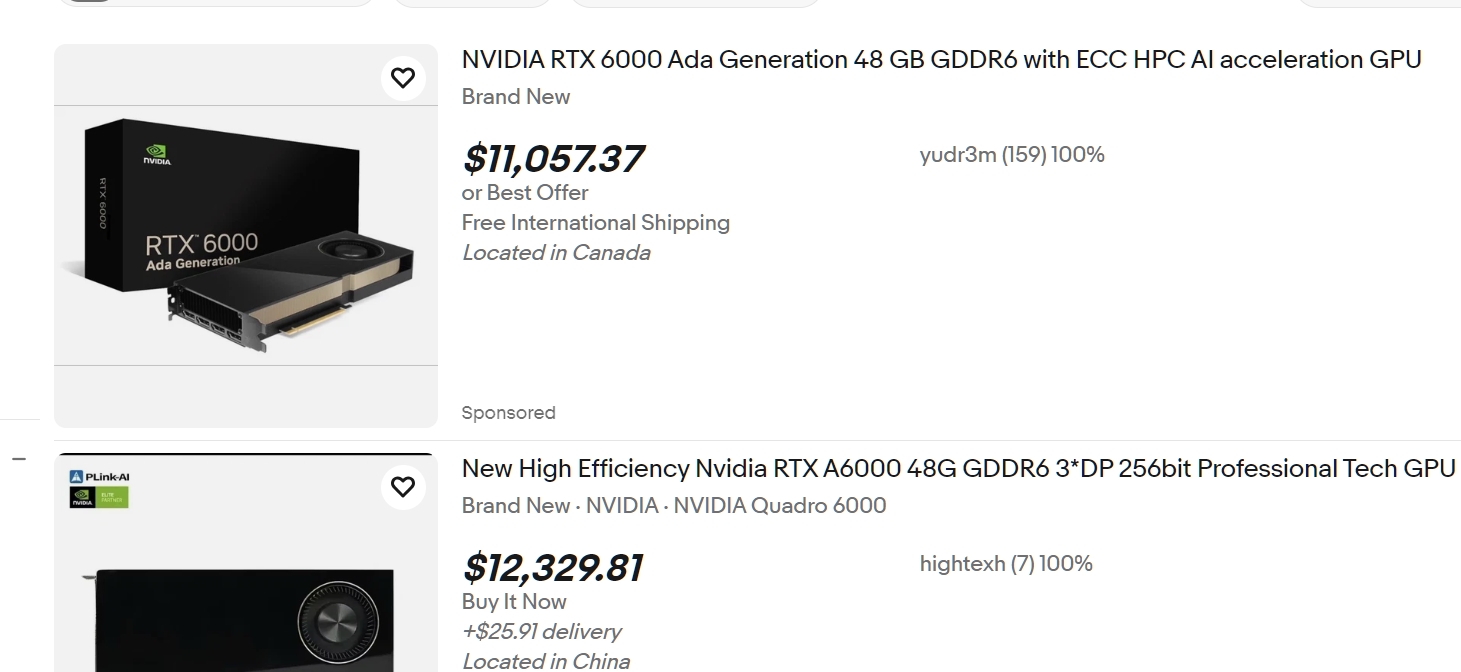The image size is (1461, 672).
Task: Click 'Free International Shipping' text
Action: [x=596, y=223]
